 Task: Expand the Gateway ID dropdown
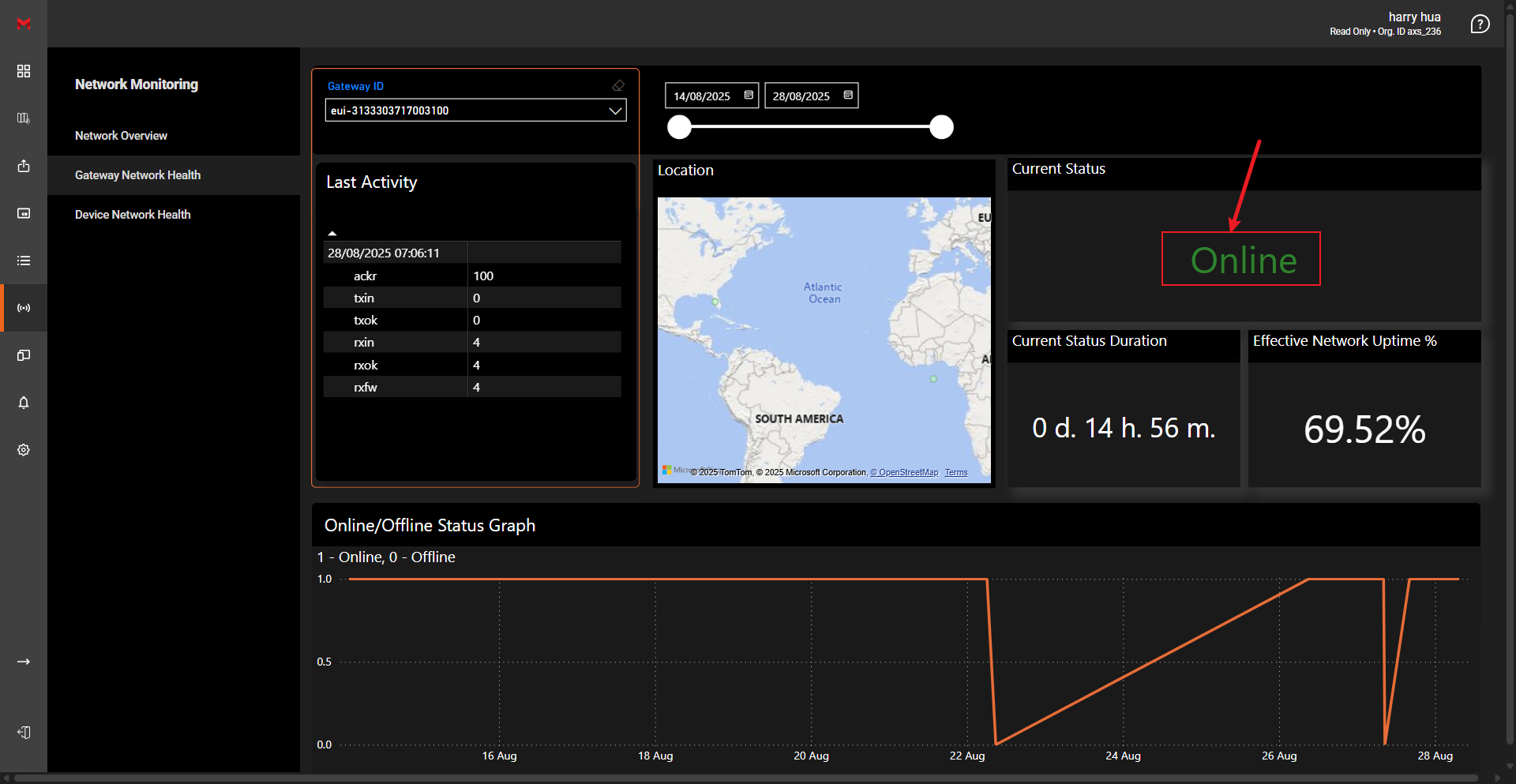tap(615, 111)
